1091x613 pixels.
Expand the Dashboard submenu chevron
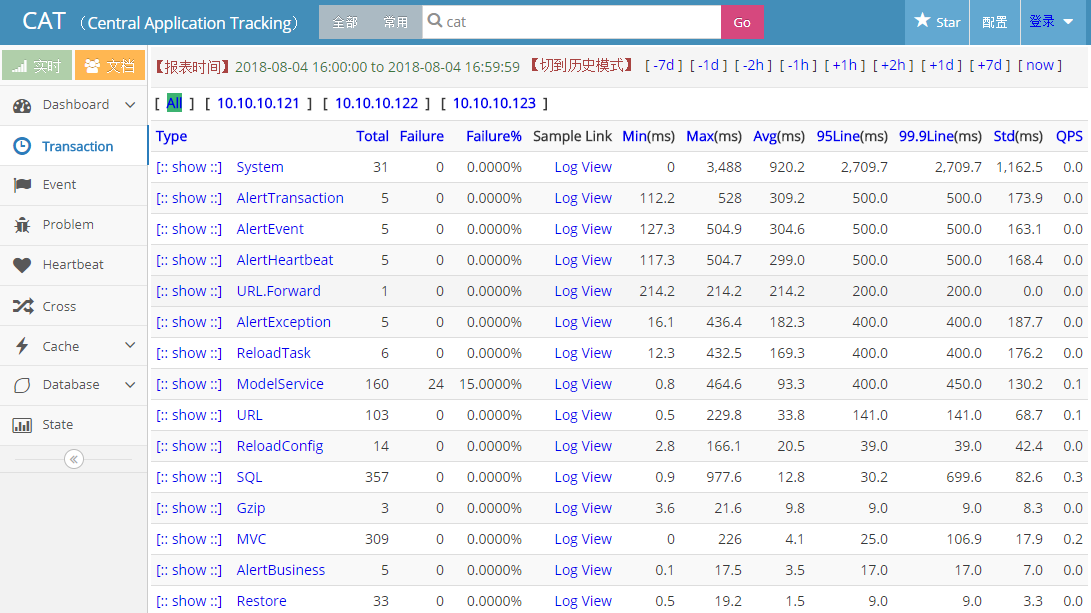click(130, 105)
